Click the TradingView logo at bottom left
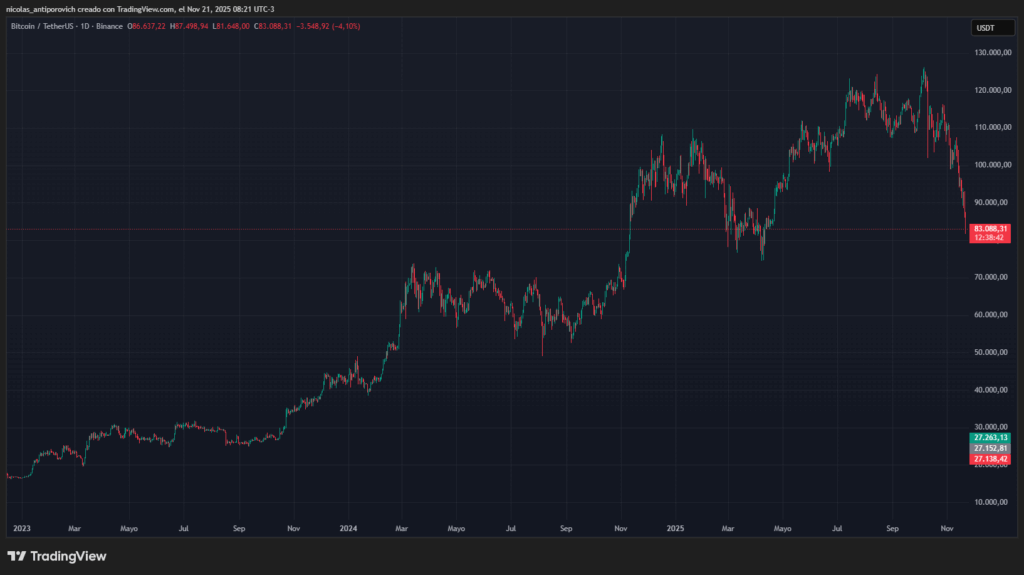 [x=57, y=556]
